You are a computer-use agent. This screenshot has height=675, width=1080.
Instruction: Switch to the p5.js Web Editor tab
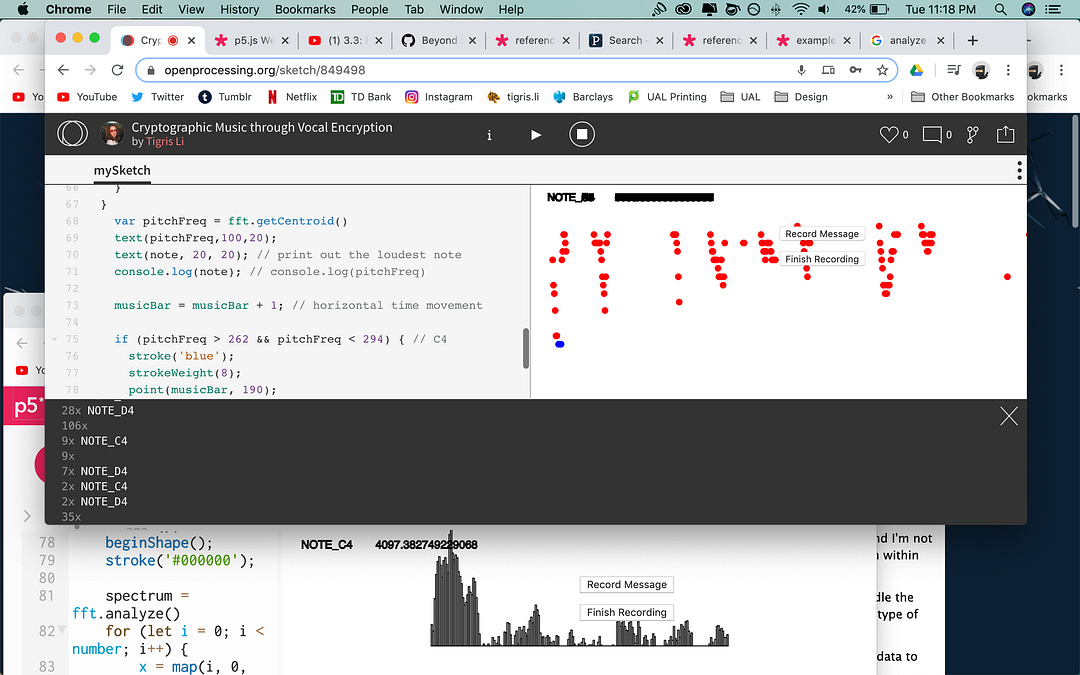252,40
